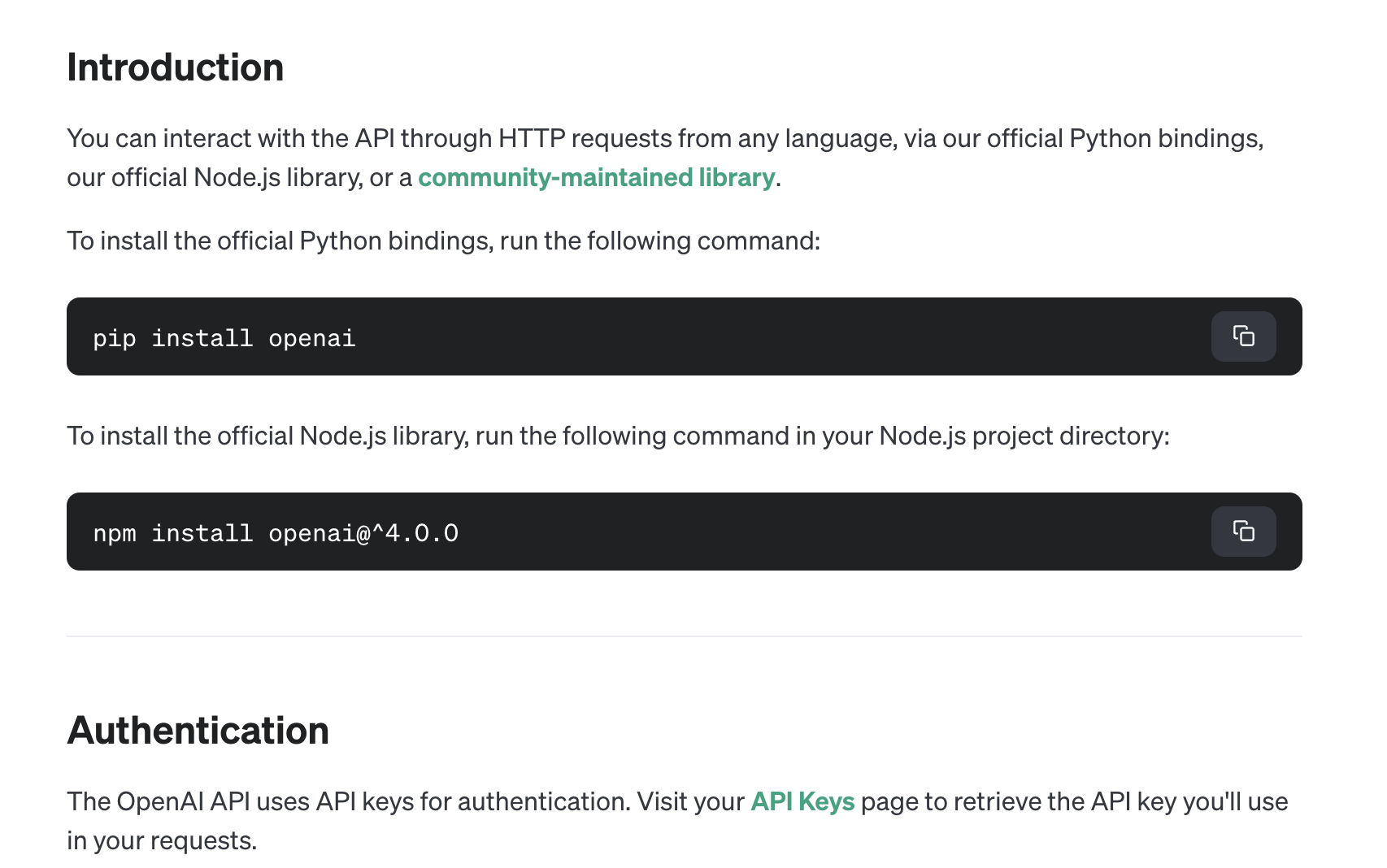Click "install" in the pip command

pos(202,338)
